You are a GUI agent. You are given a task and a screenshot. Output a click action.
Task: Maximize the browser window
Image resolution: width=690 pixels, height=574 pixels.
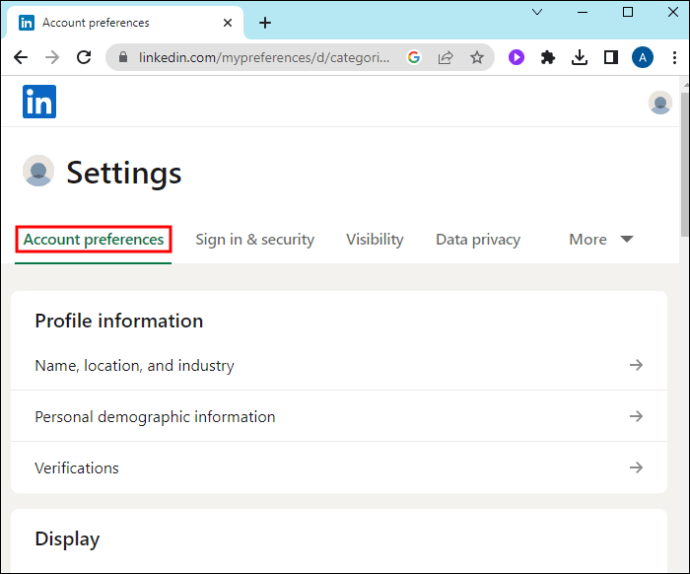point(628,12)
